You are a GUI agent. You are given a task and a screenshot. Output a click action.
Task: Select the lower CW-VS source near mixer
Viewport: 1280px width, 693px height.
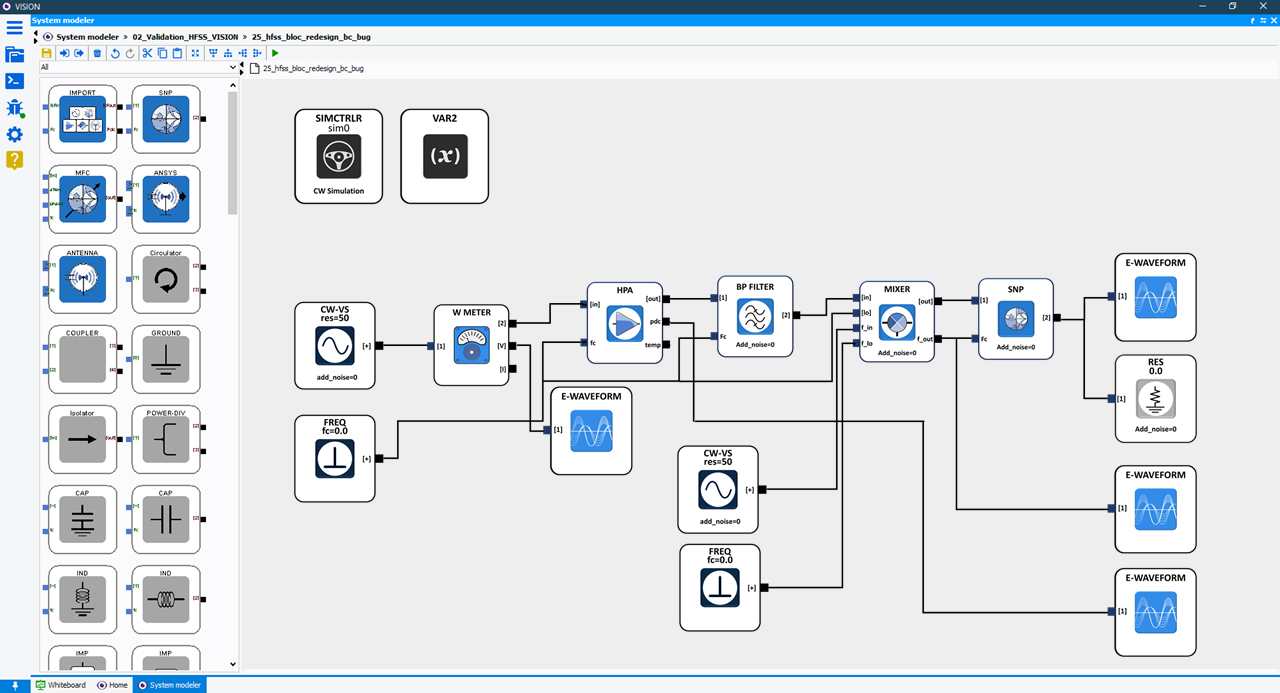[x=718, y=489]
